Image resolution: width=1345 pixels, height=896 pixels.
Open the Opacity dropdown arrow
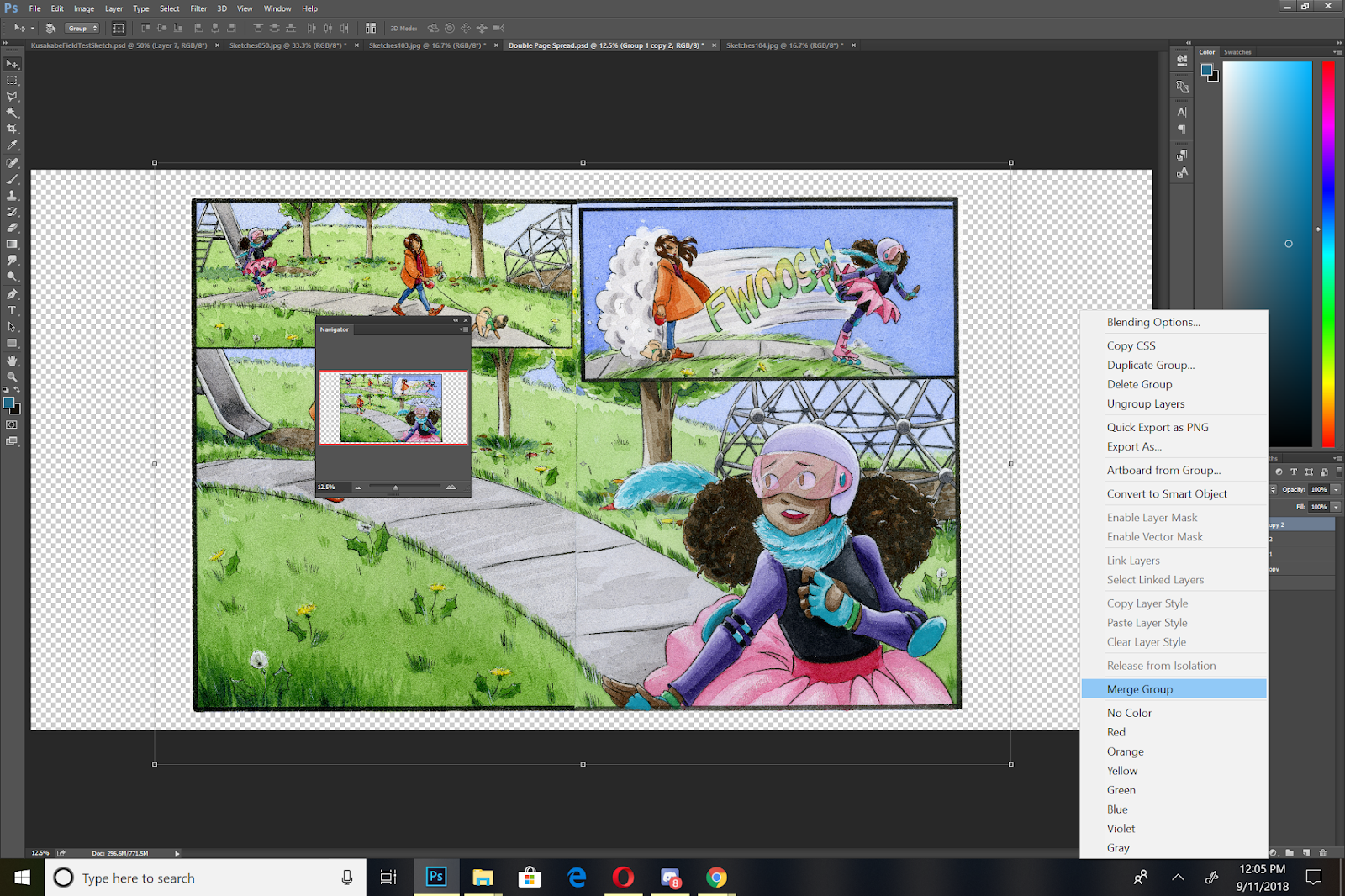pos(1336,489)
